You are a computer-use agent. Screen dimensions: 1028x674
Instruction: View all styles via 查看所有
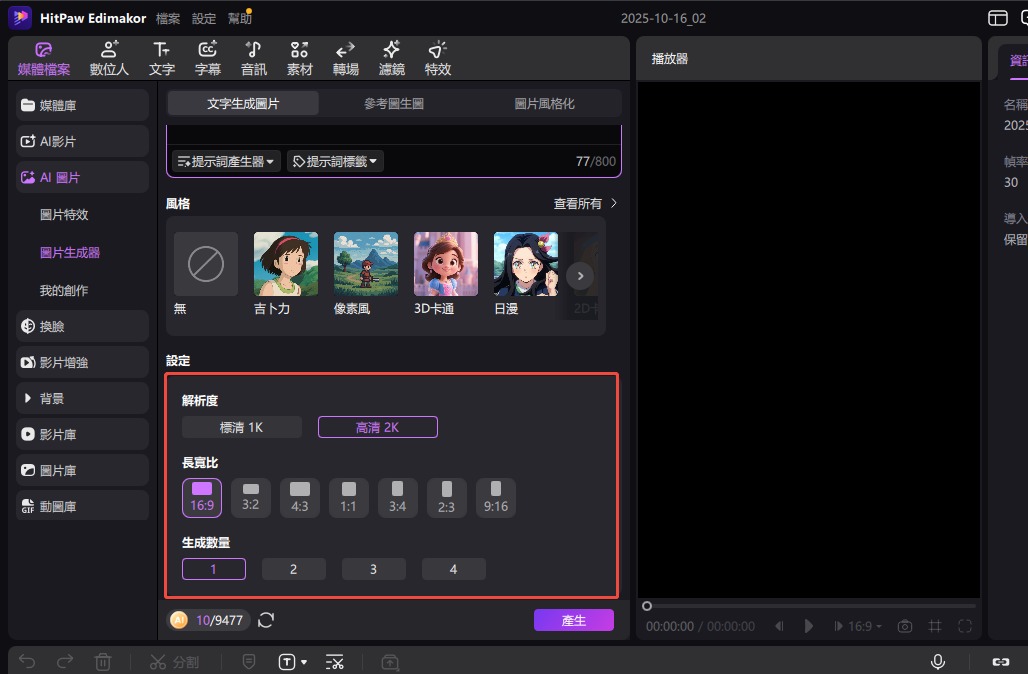pos(586,203)
